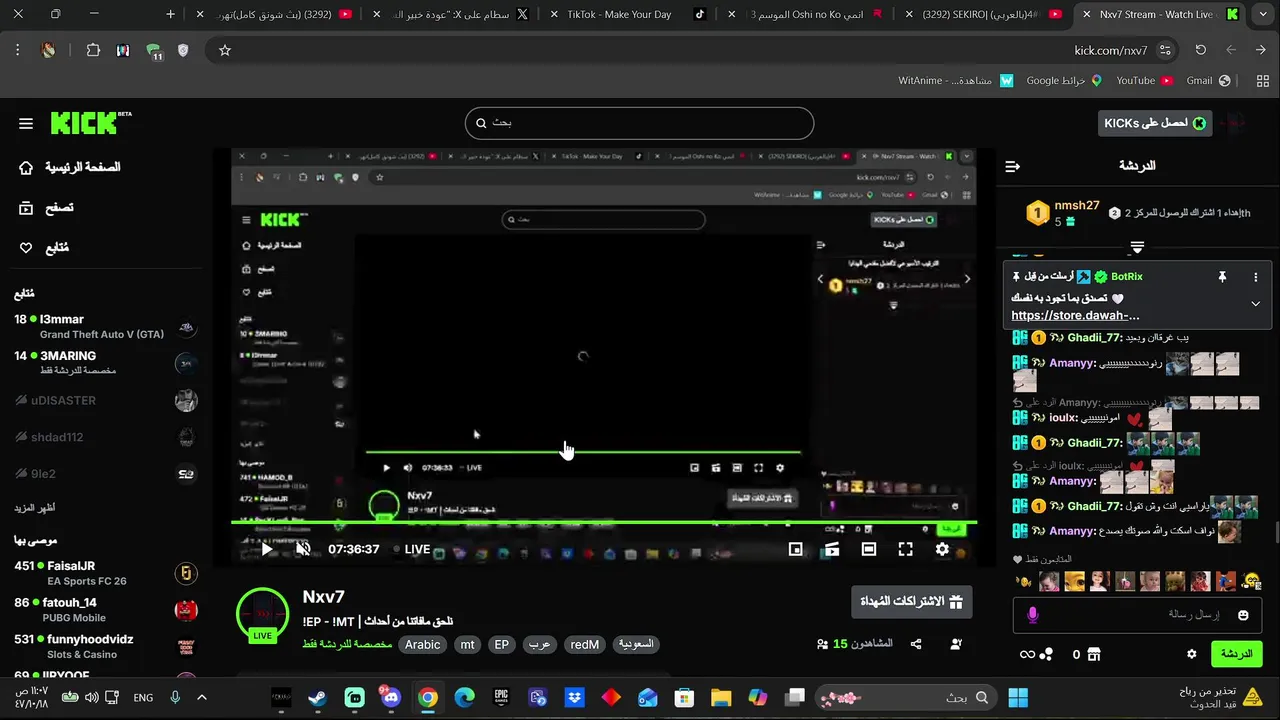Bookmark this page with star
This screenshot has width=1280, height=720.
tap(225, 50)
